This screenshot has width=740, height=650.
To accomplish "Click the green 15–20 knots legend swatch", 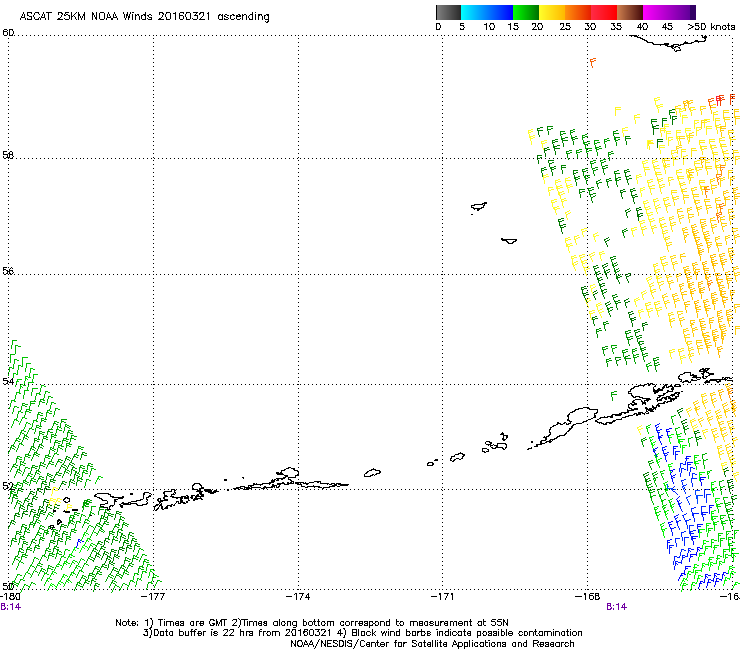I will click(526, 12).
